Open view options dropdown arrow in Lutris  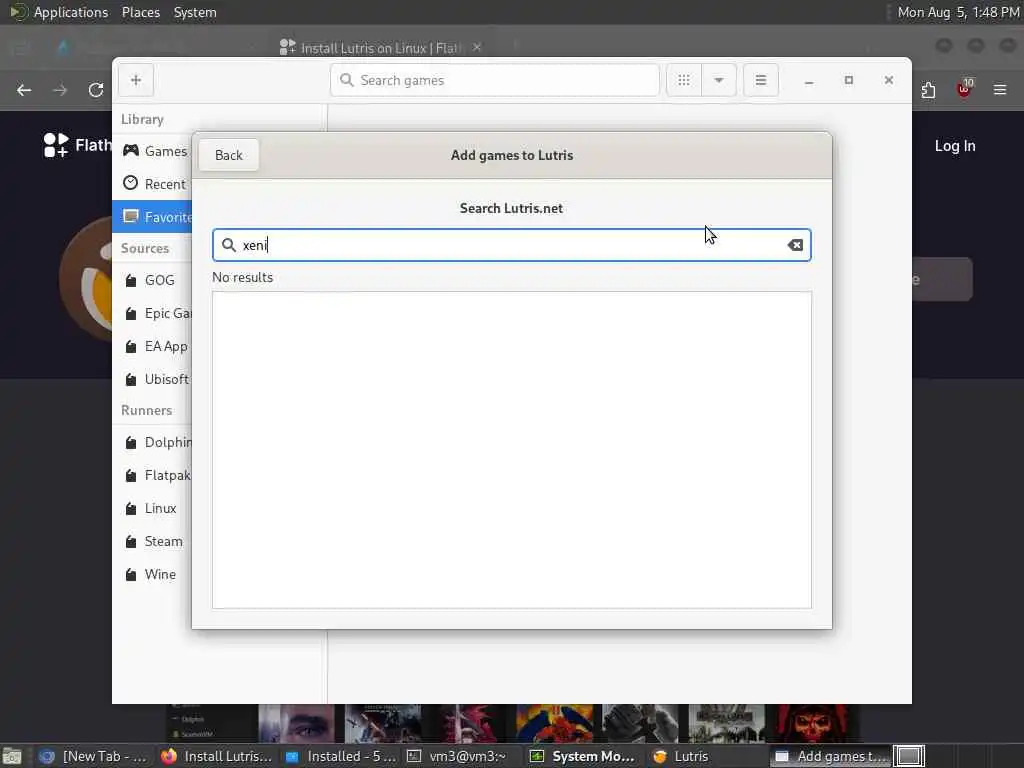(x=719, y=80)
